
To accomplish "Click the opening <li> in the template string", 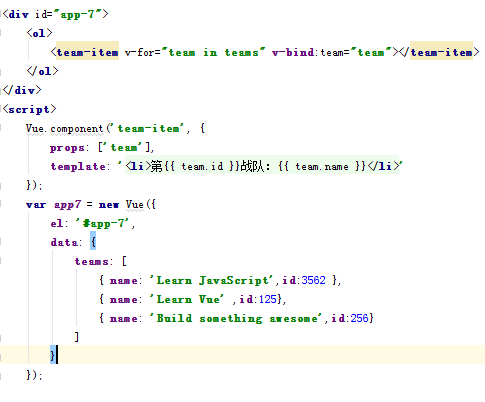I will (138, 166).
